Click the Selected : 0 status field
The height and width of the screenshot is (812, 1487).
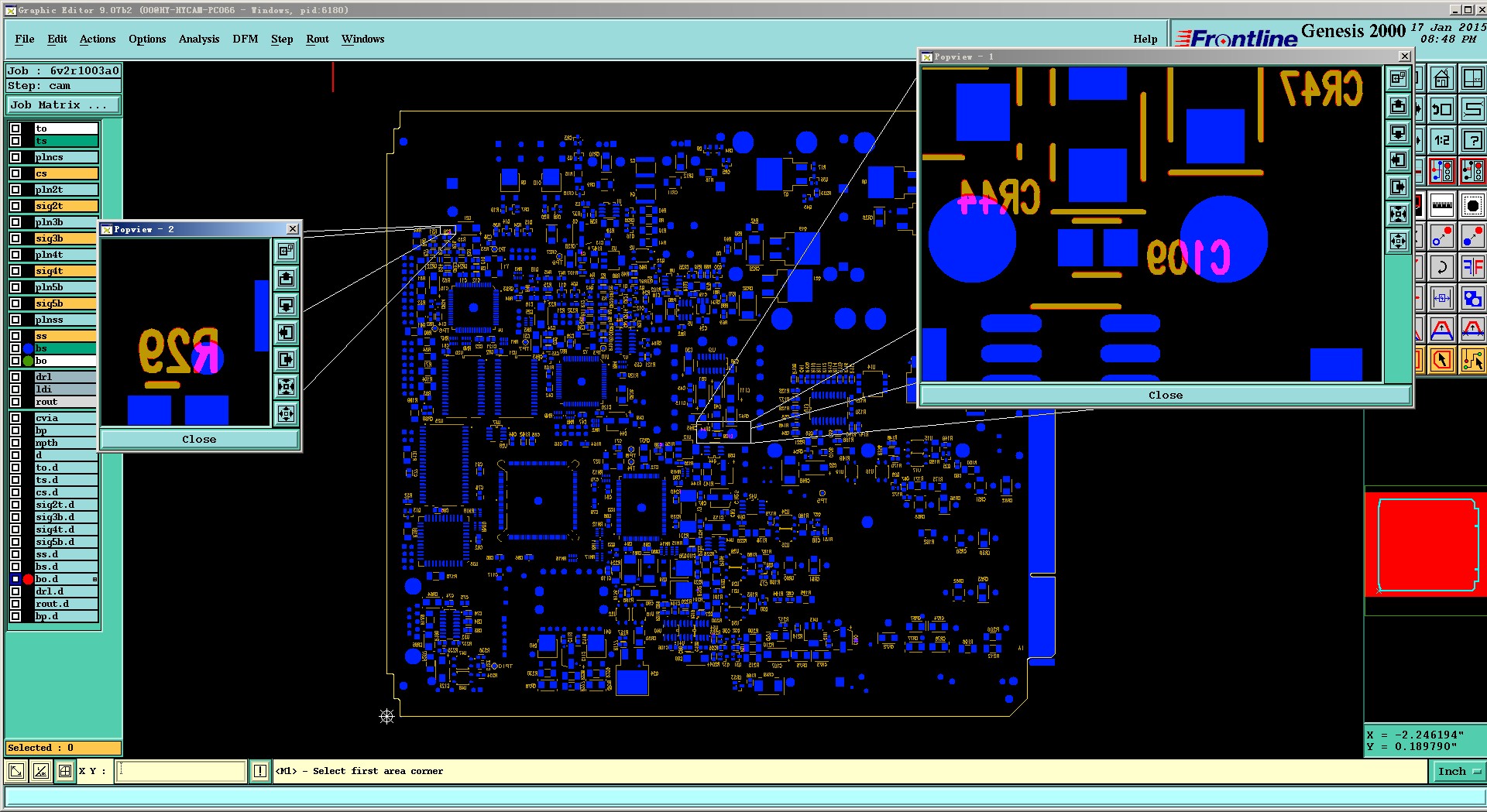point(64,748)
